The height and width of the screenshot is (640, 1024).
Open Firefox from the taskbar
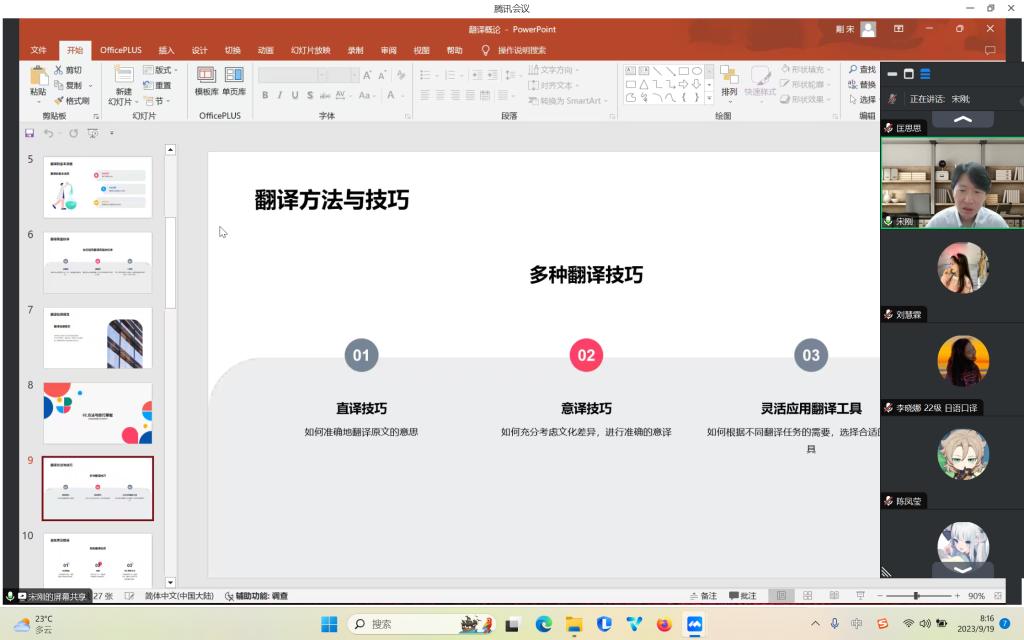pos(664,624)
